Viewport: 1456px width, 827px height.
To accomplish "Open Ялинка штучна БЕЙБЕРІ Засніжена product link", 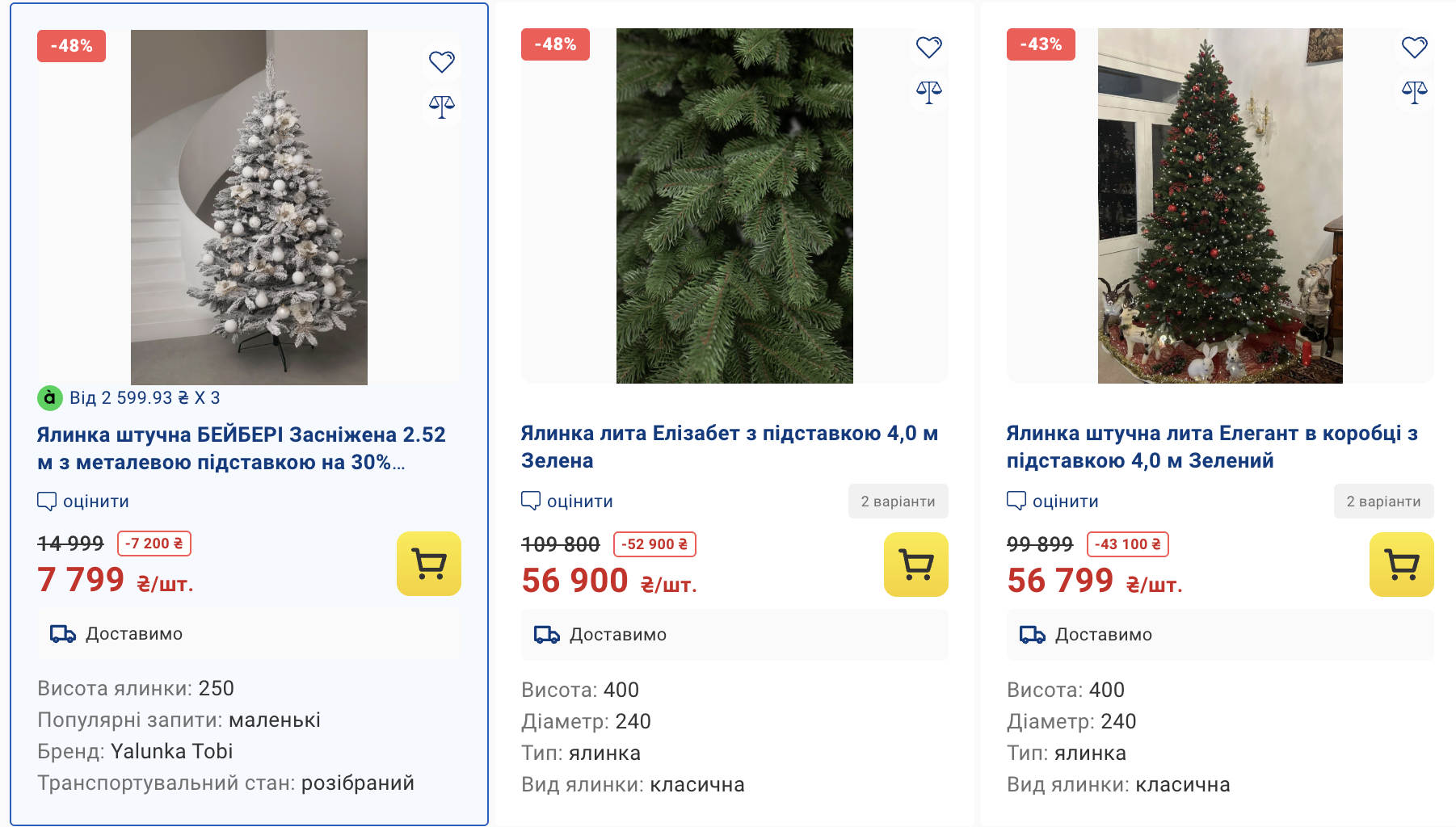I will point(241,448).
